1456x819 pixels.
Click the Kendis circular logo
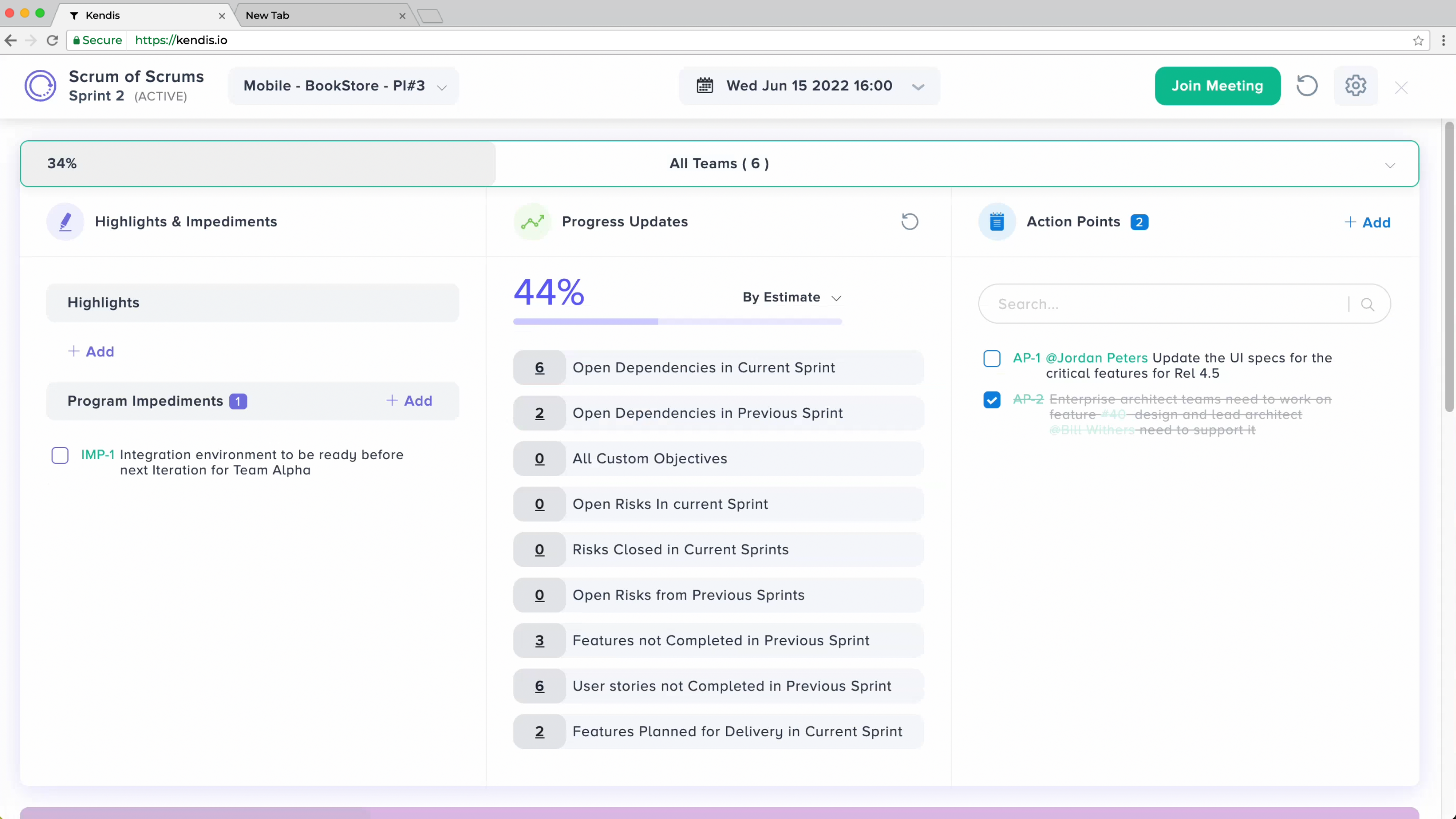pyautogui.click(x=40, y=86)
